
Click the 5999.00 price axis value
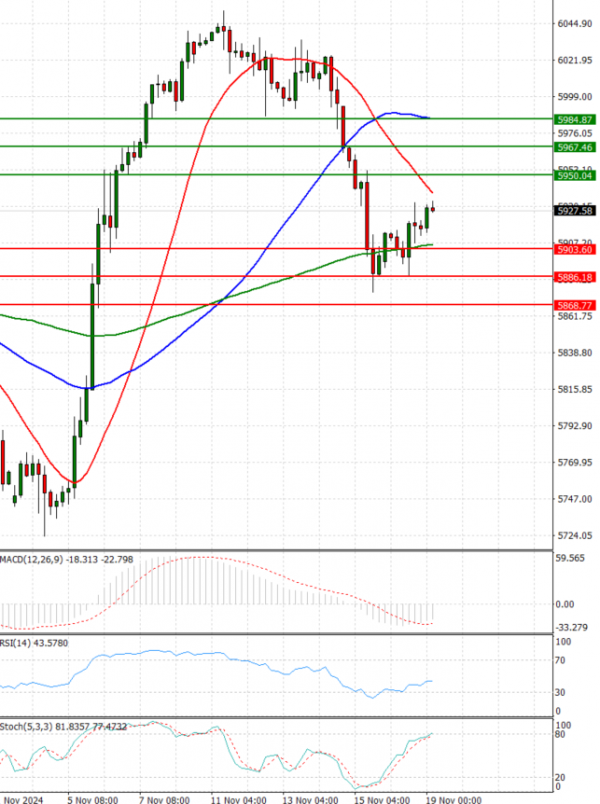click(574, 96)
